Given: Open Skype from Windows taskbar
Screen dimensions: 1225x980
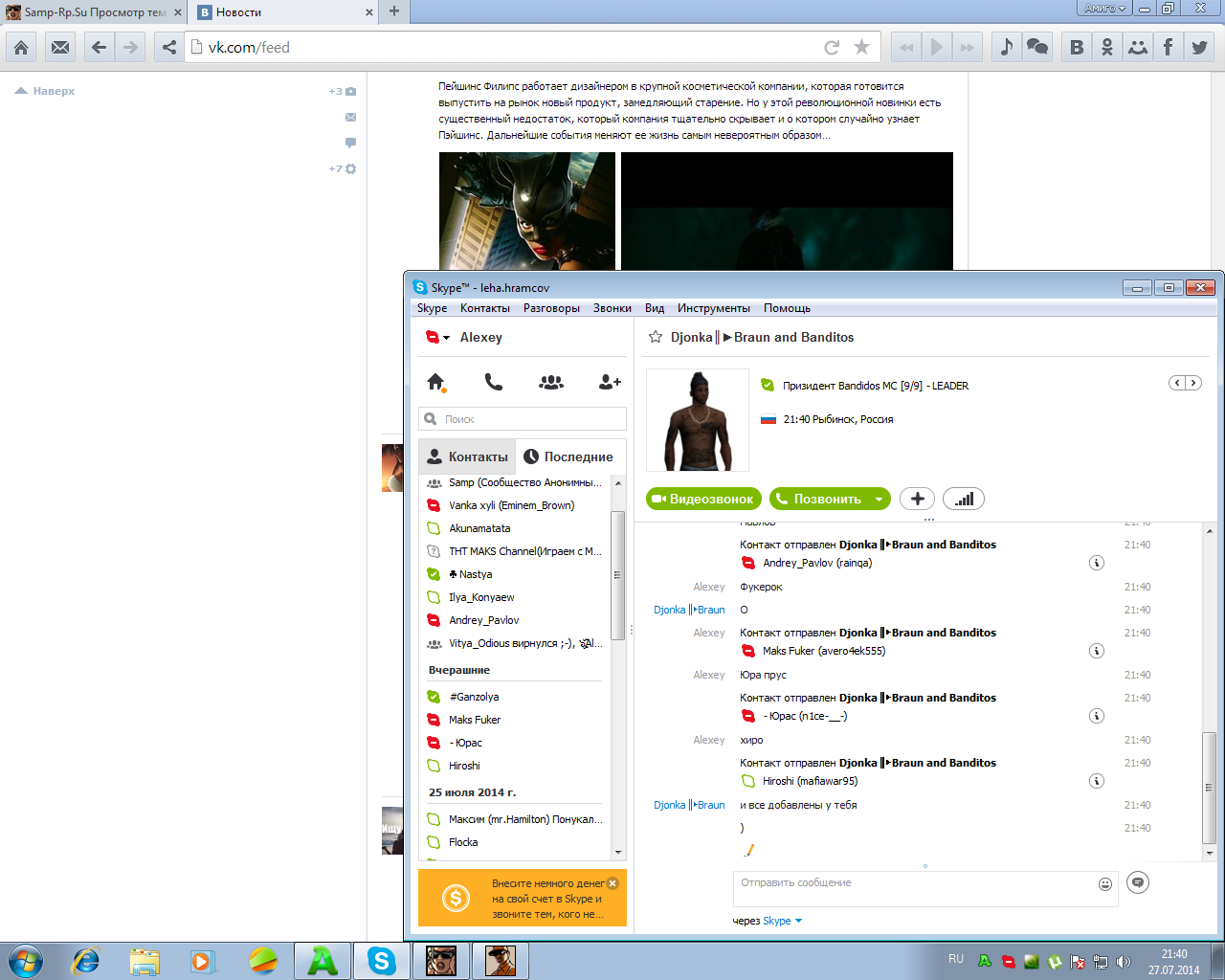Looking at the screenshot, I should tap(382, 960).
